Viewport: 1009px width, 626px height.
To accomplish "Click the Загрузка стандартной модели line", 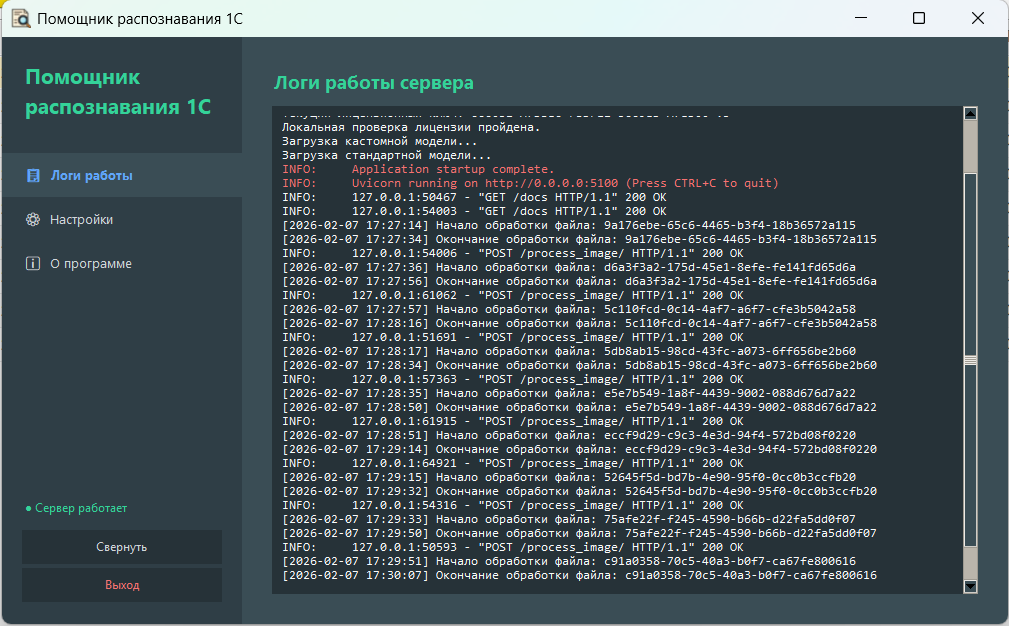I will coord(386,156).
